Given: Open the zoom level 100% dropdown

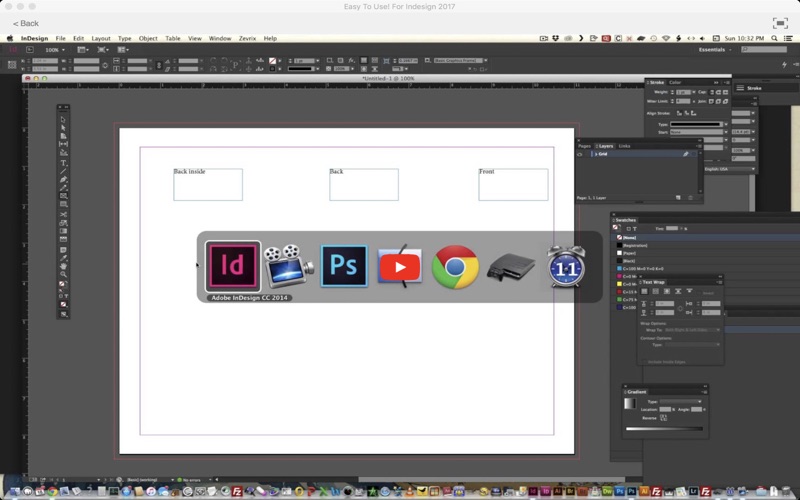Looking at the screenshot, I should tap(55, 50).
